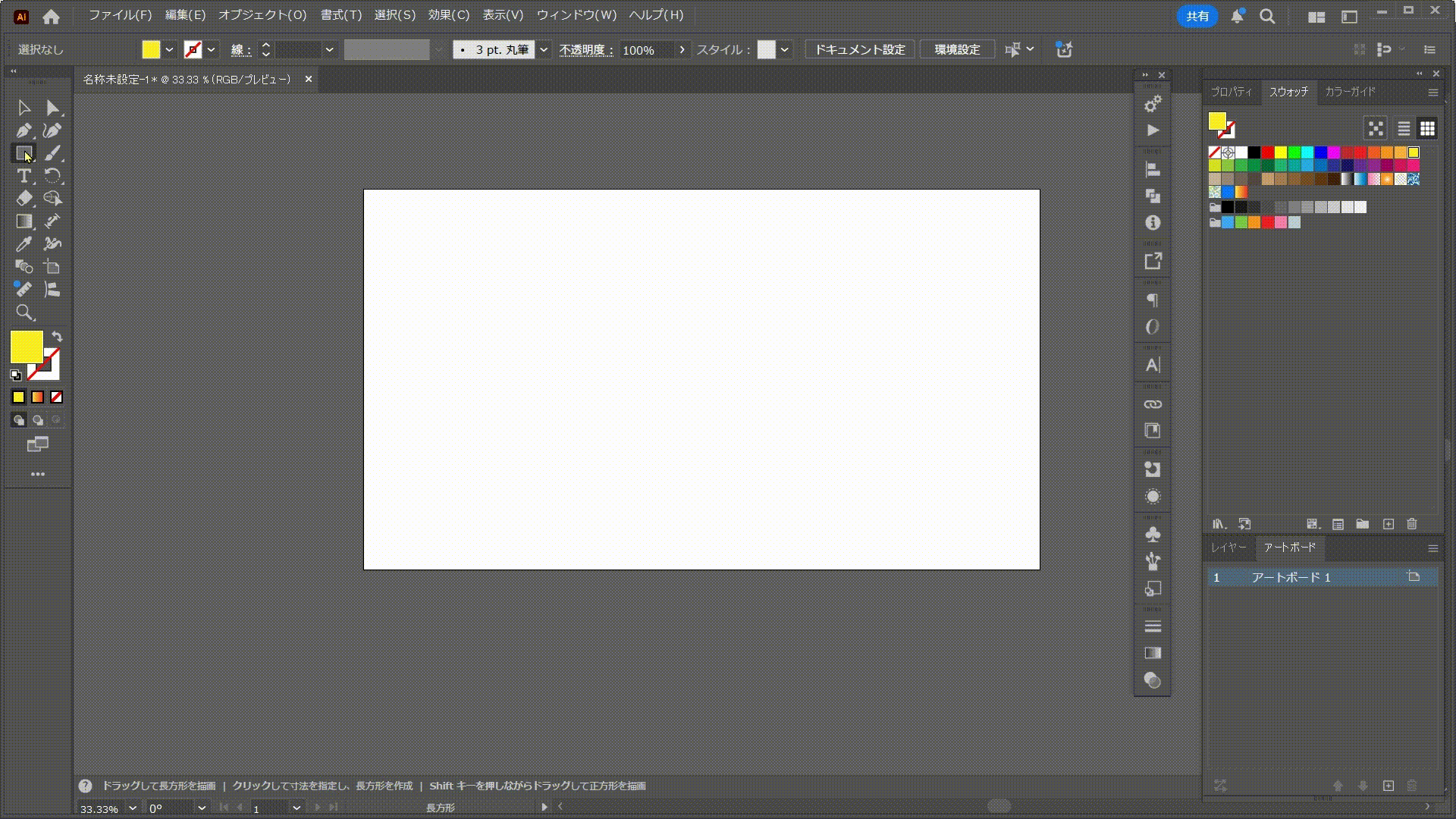Expand opacity 100% arrow
Viewport: 1456px width, 819px height.
(682, 49)
